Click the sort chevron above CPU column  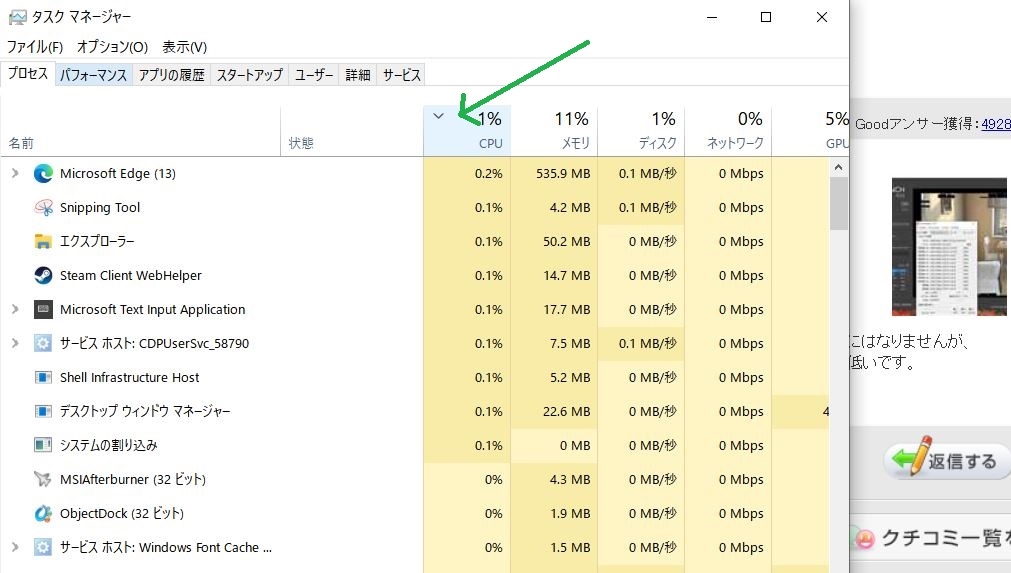point(438,116)
